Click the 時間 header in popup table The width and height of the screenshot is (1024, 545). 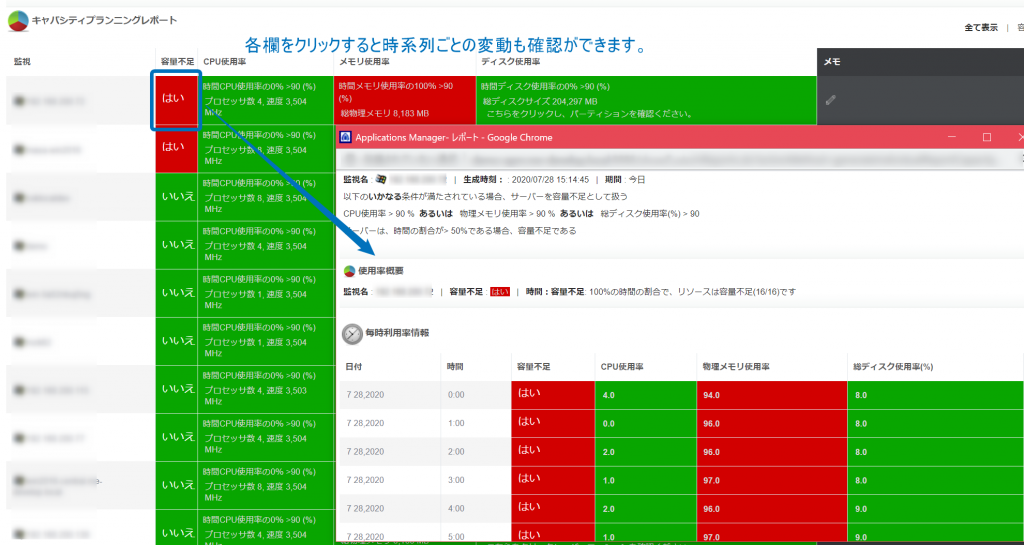tap(456, 367)
